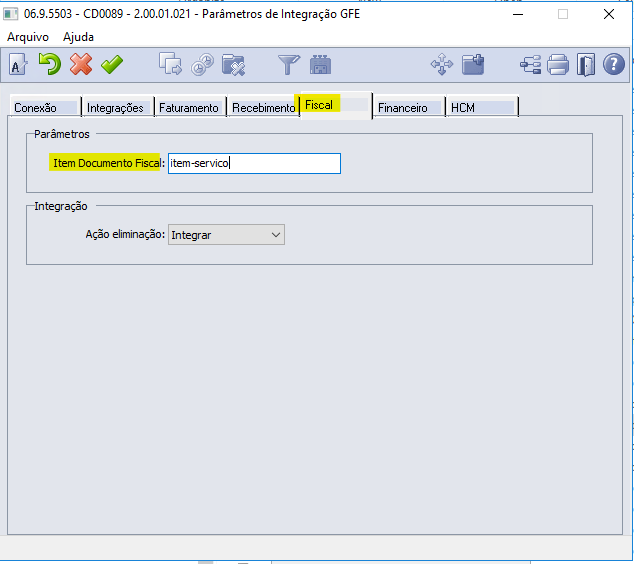This screenshot has width=634, height=564.
Task: Click the funnel filter icon
Action: (288, 65)
